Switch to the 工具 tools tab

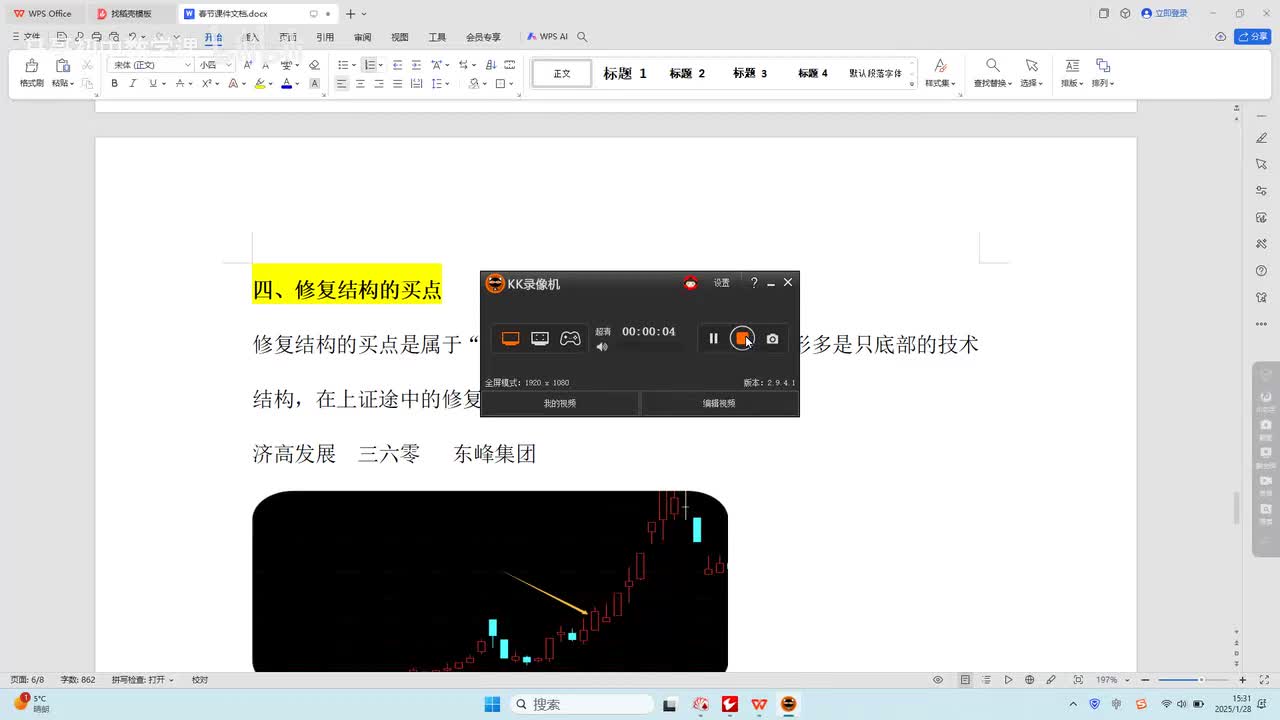pos(437,37)
